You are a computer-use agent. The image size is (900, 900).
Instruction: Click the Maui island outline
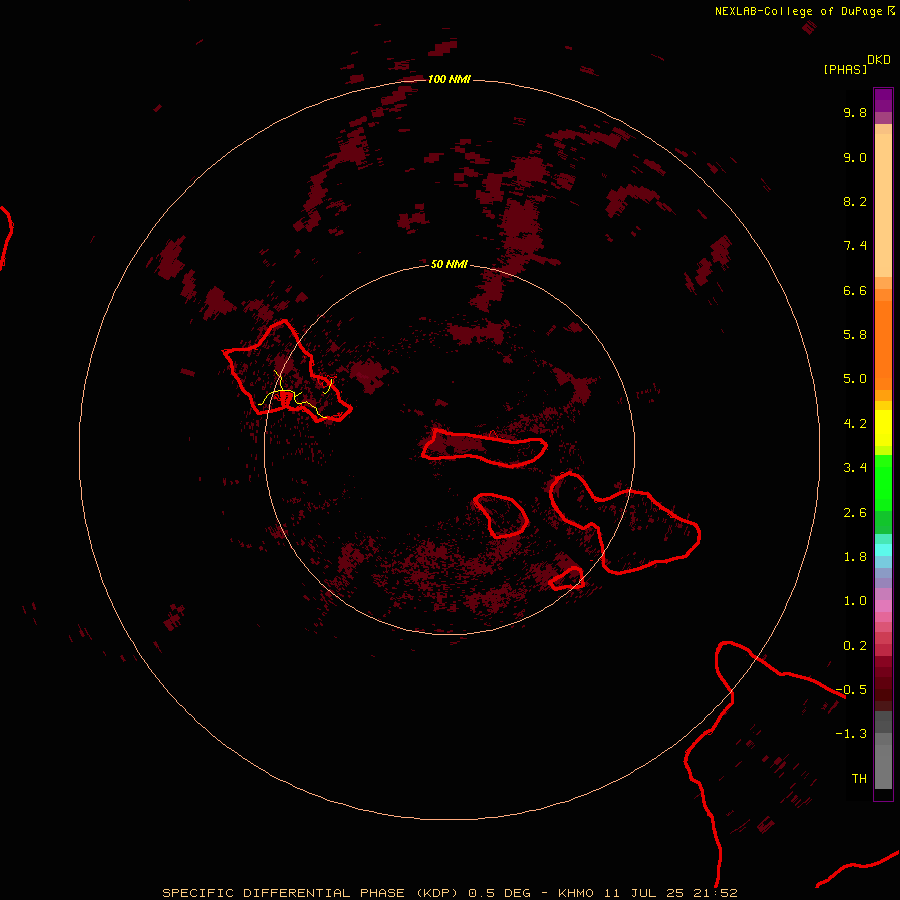coord(624,522)
